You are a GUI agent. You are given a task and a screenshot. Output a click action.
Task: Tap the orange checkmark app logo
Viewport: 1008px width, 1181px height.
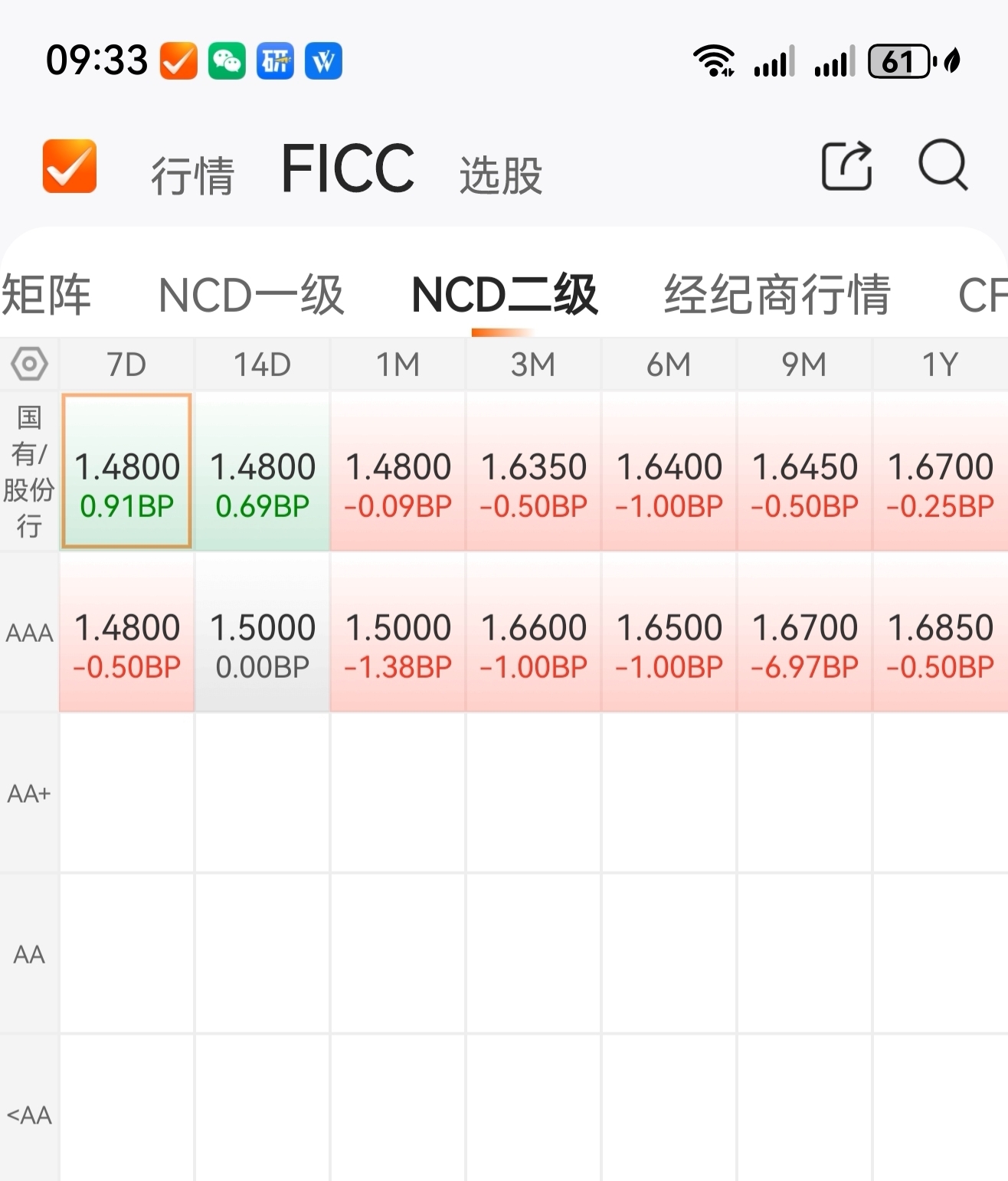(70, 165)
